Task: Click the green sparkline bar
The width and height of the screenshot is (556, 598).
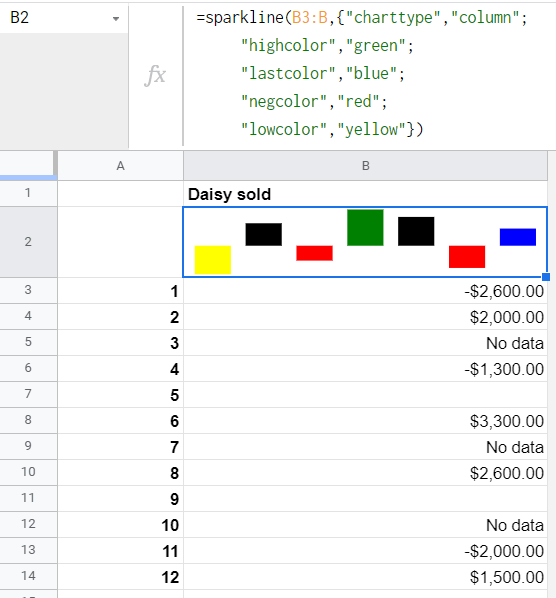Action: 365,227
